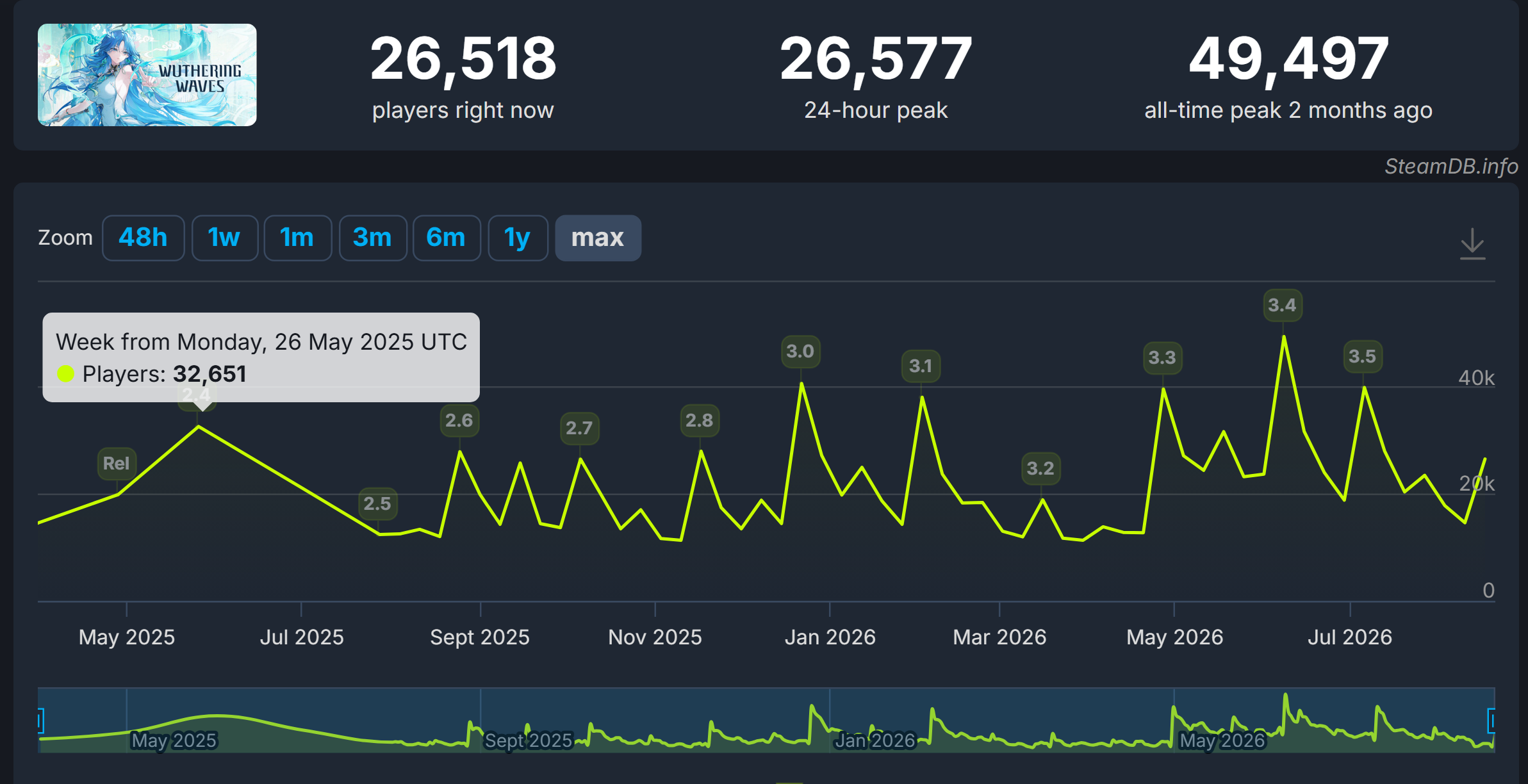Click the 3.4 version marker
1528x784 pixels.
tap(1283, 305)
